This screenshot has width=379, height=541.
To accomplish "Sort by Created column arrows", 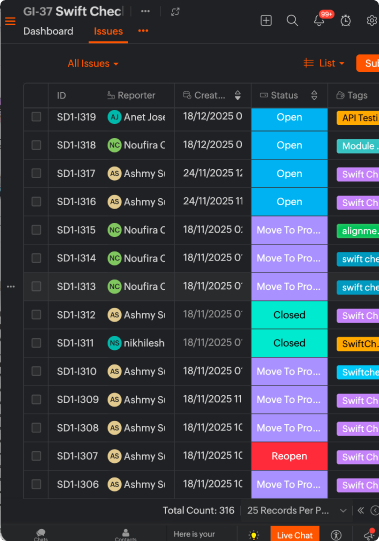I will click(x=237, y=95).
